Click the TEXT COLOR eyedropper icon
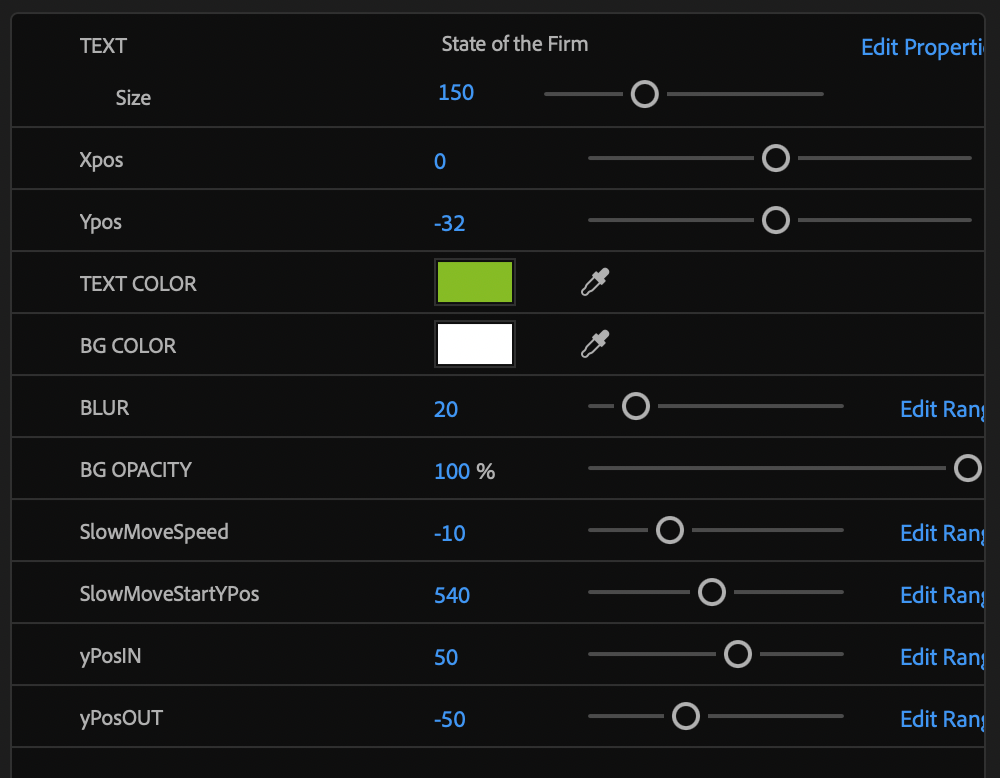This screenshot has width=1000, height=778. click(x=595, y=283)
